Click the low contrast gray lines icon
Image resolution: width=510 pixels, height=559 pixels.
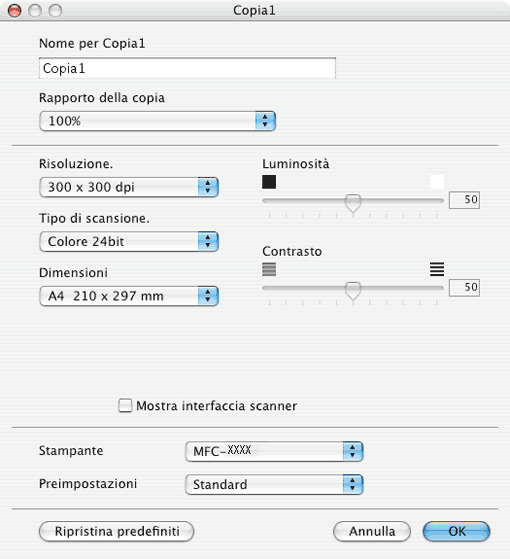[x=269, y=269]
